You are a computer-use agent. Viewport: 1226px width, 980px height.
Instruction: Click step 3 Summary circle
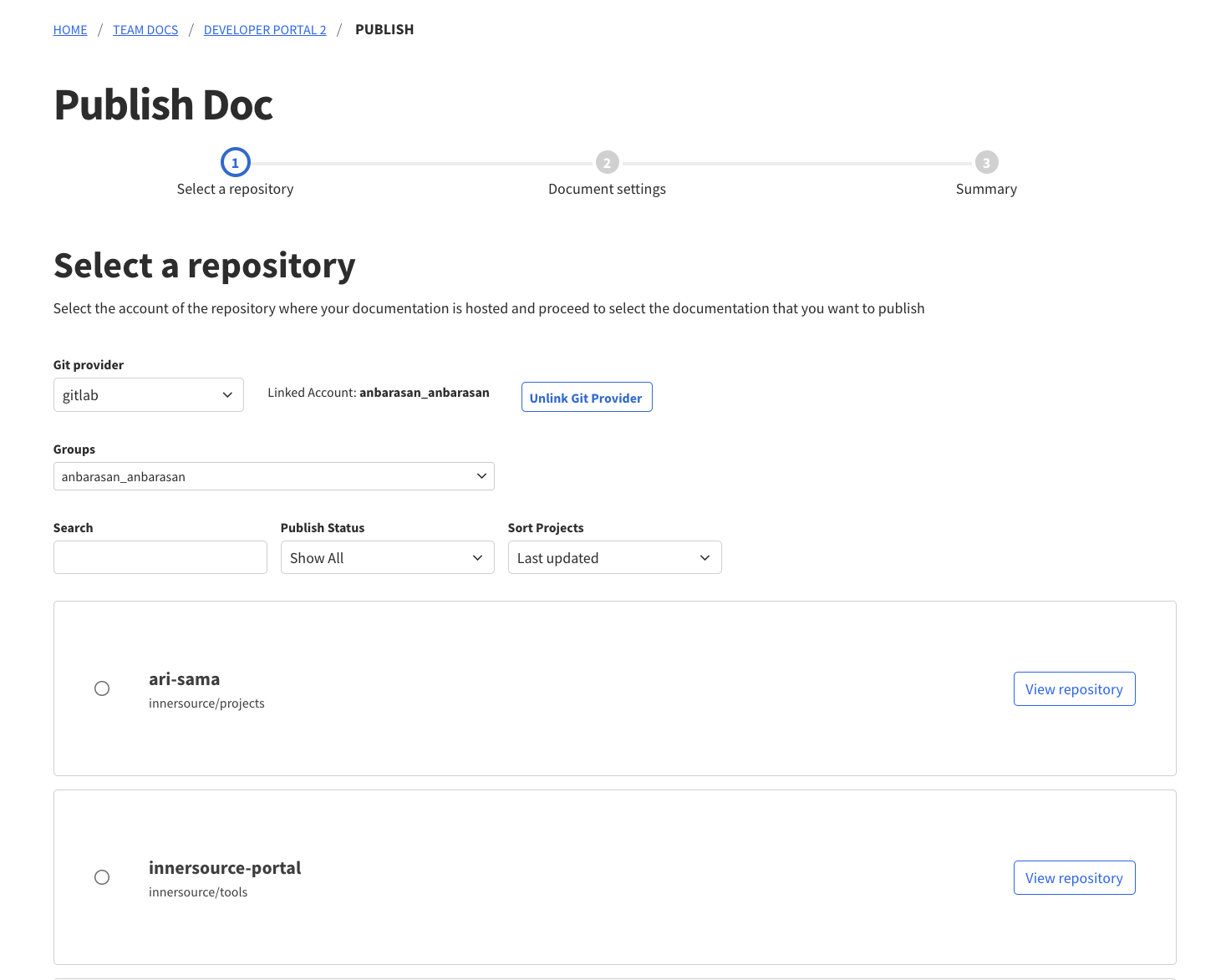click(x=986, y=162)
